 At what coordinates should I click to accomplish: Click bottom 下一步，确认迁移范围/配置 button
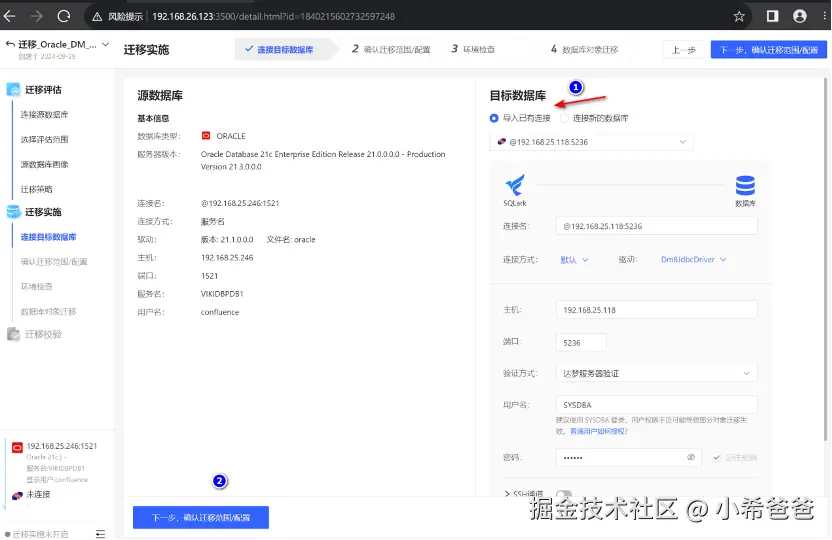click(201, 517)
